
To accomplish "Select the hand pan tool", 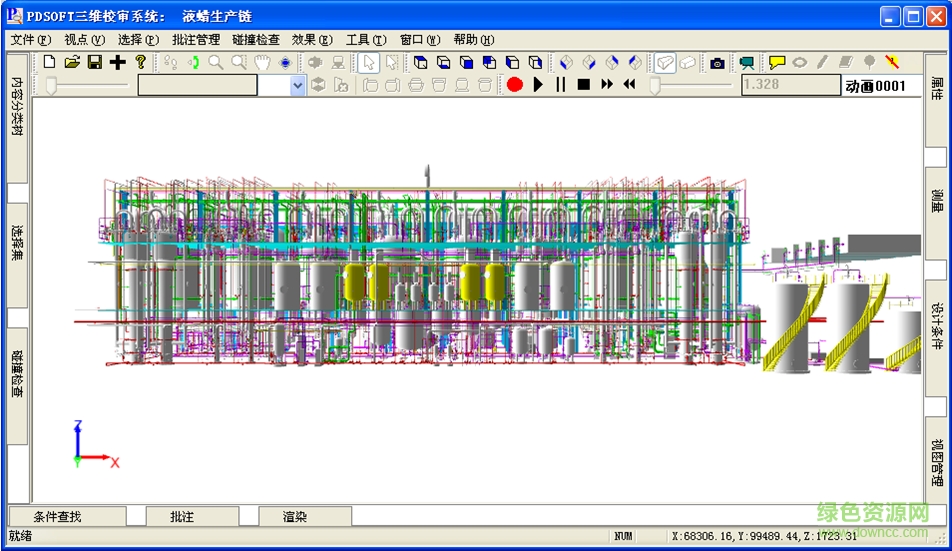I will [262, 62].
